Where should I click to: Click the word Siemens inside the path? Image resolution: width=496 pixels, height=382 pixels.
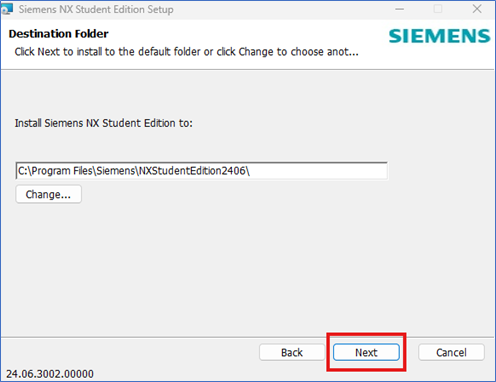[x=115, y=171]
